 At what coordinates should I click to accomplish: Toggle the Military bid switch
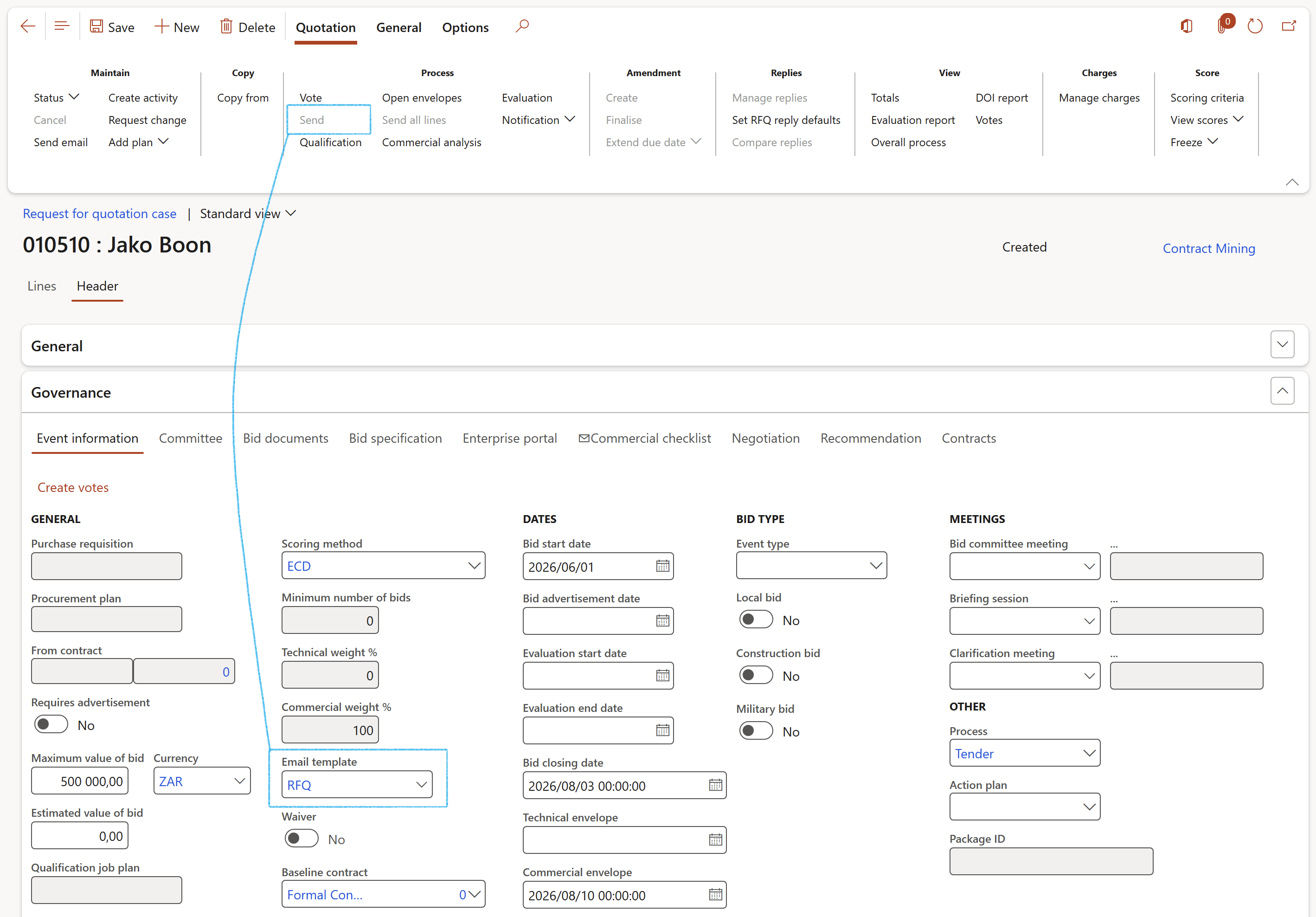(756, 730)
